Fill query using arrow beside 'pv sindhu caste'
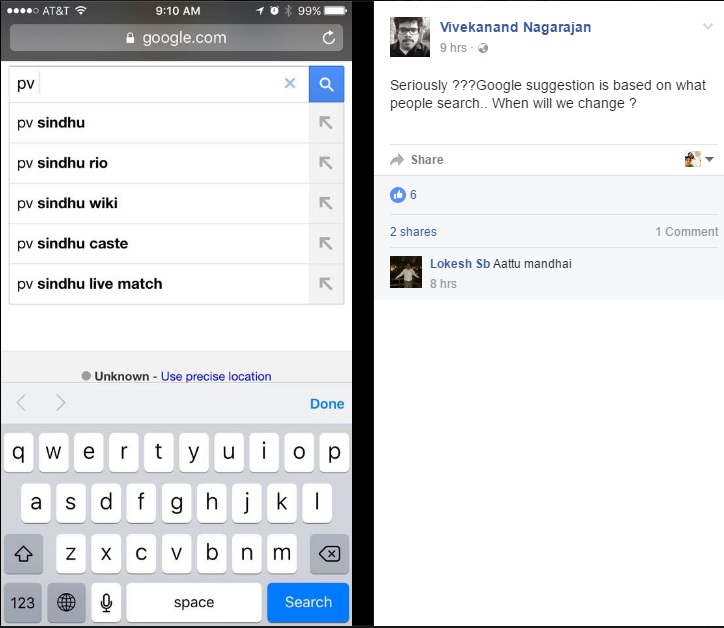 tap(326, 243)
